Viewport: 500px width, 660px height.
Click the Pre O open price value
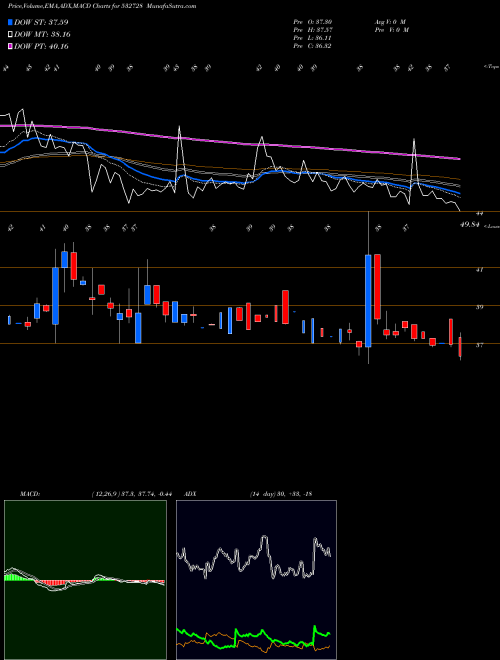(x=312, y=22)
